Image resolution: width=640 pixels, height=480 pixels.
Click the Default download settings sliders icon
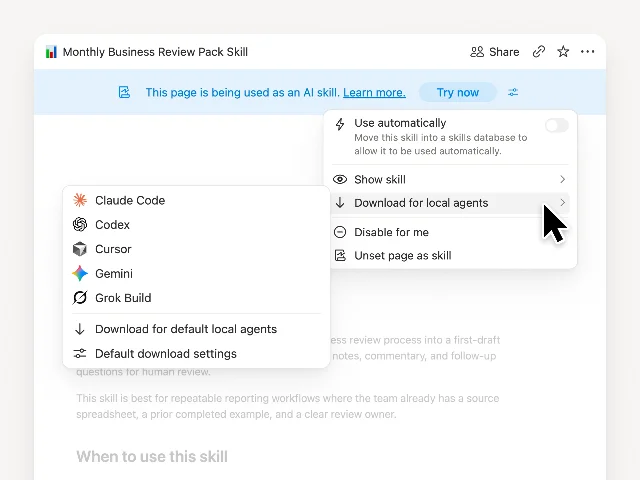pyautogui.click(x=80, y=353)
